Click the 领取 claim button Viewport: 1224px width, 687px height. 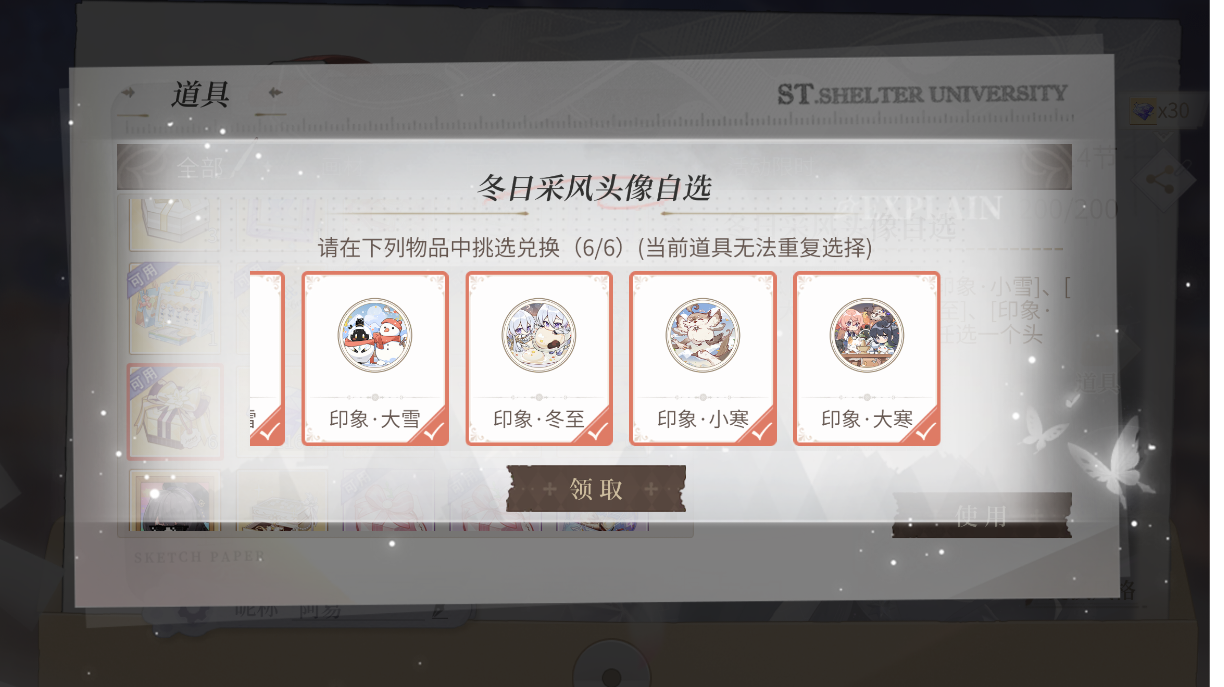[596, 489]
